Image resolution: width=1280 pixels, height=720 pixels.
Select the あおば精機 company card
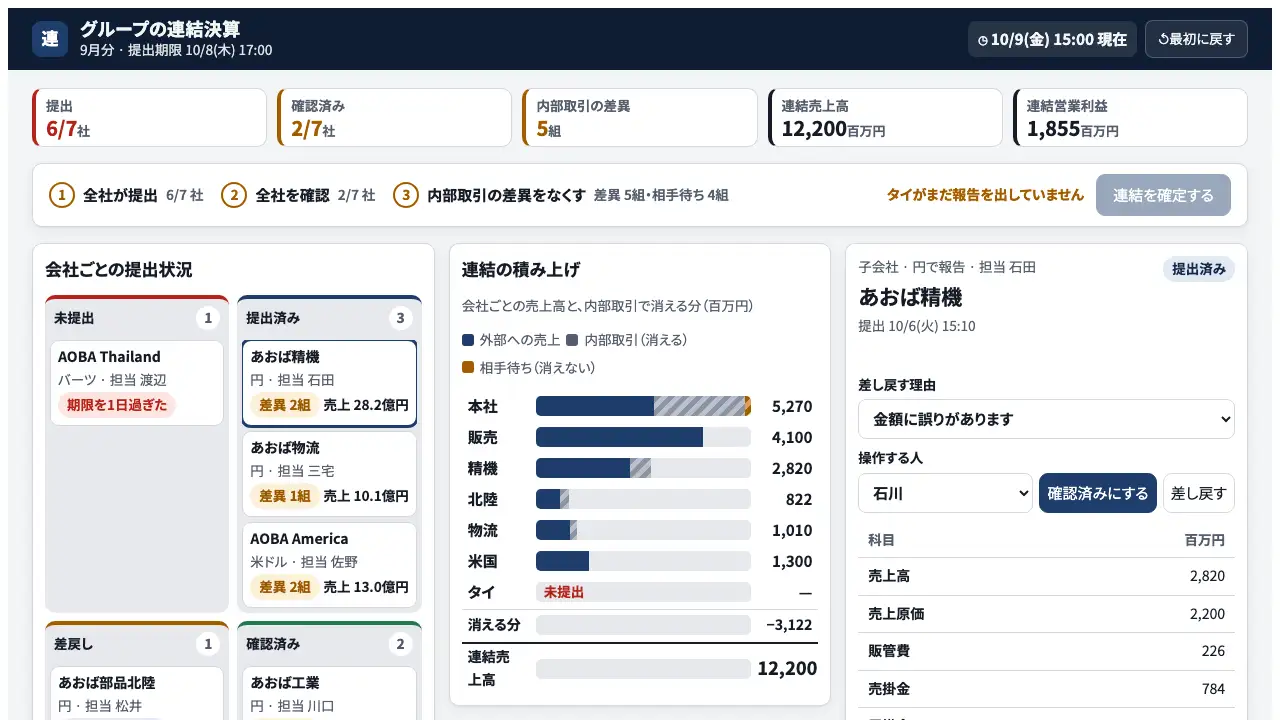(329, 383)
